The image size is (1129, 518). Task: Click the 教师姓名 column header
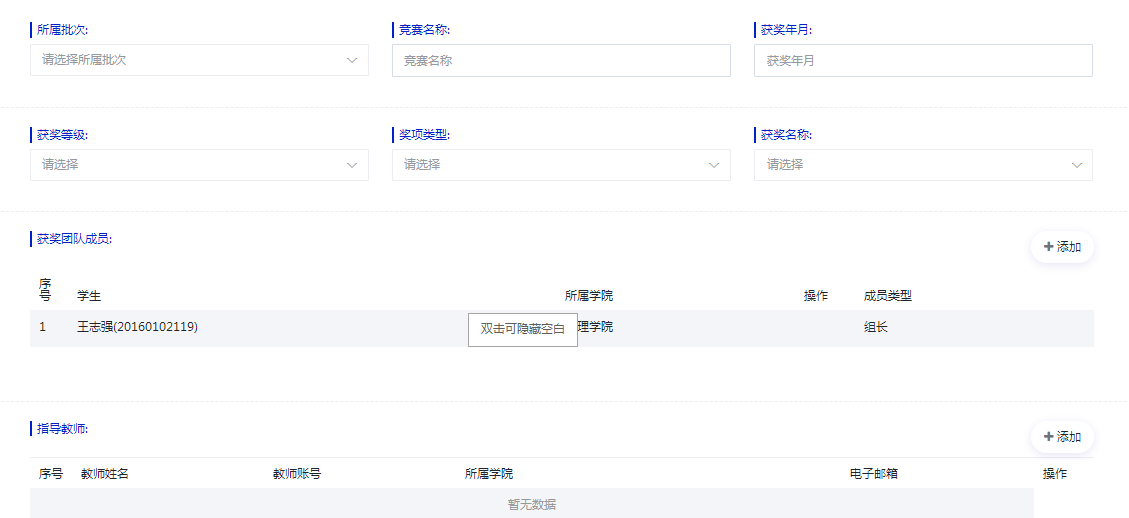105,474
